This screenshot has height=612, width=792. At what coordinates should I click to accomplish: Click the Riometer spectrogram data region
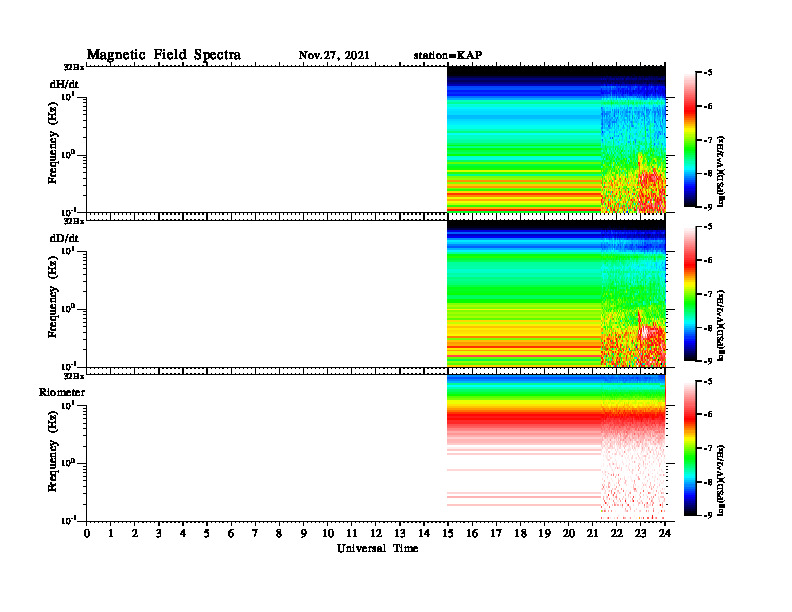tap(556, 447)
